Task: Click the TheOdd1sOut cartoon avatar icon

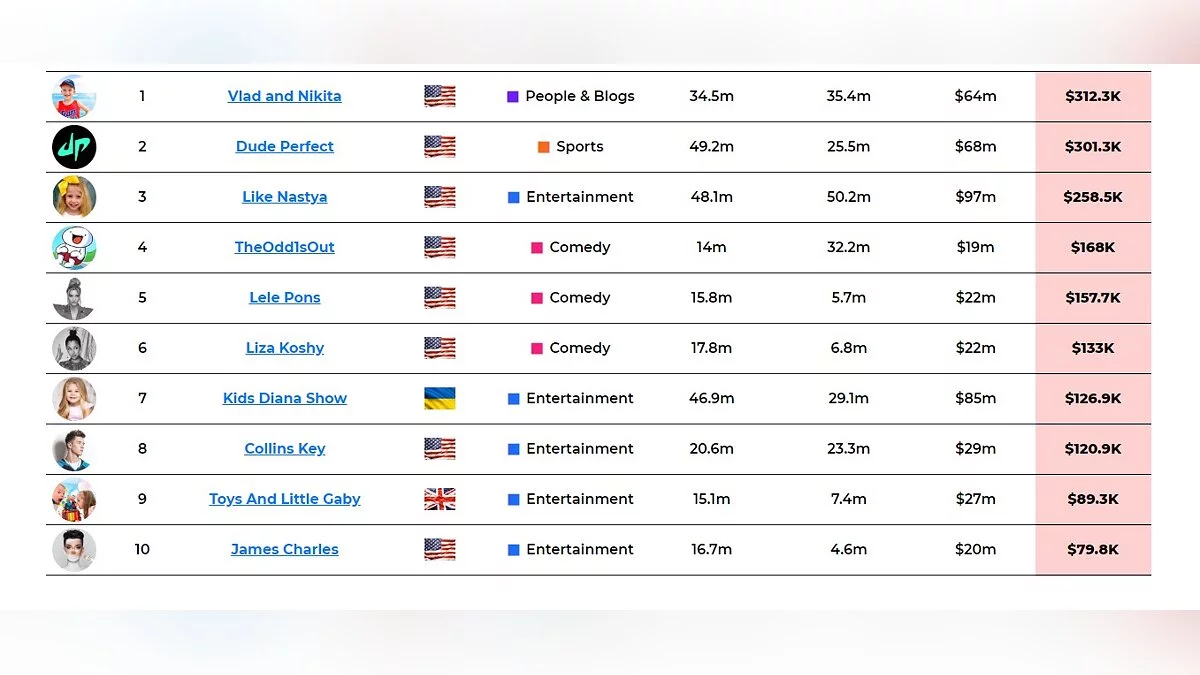Action: (x=74, y=248)
